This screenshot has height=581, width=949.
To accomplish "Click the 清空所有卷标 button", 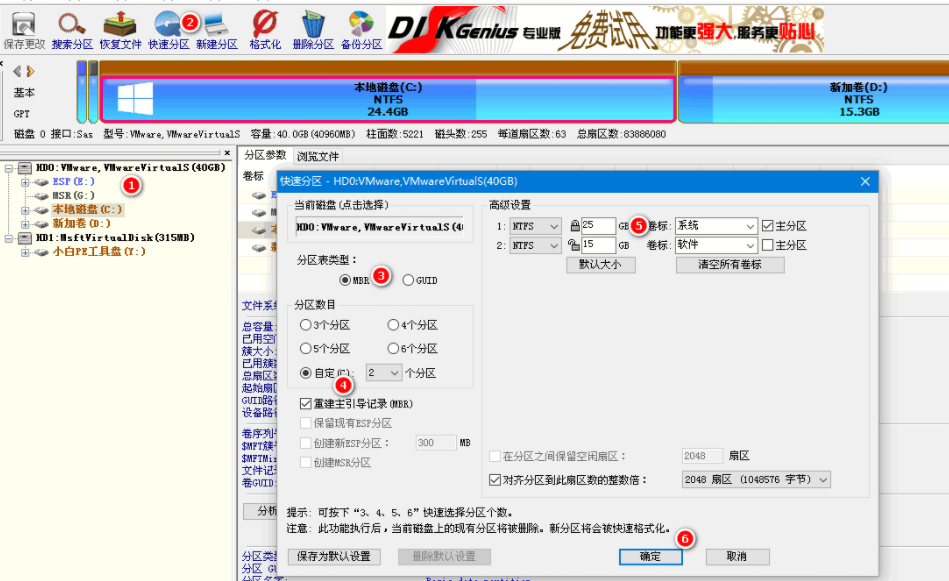I will [730, 264].
